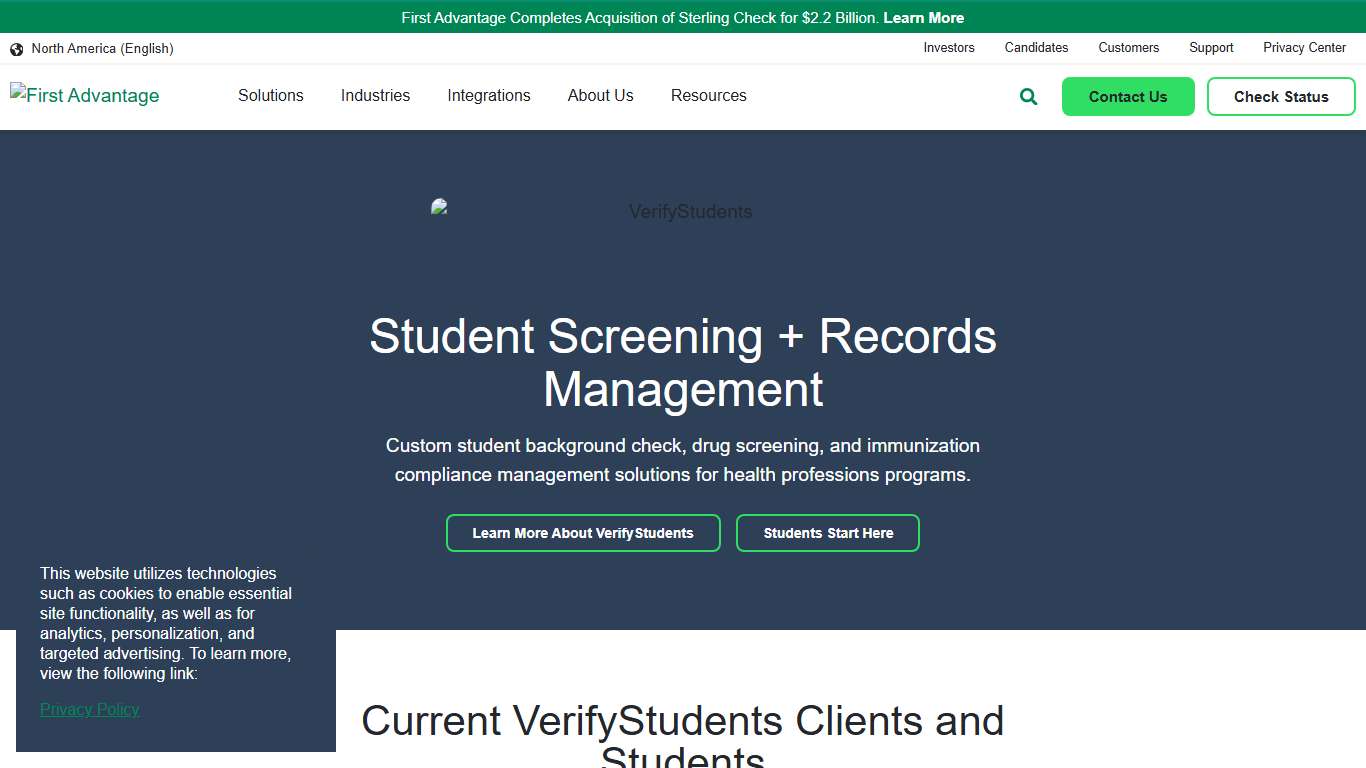Click Students Start Here
1366x768 pixels.
(x=828, y=533)
